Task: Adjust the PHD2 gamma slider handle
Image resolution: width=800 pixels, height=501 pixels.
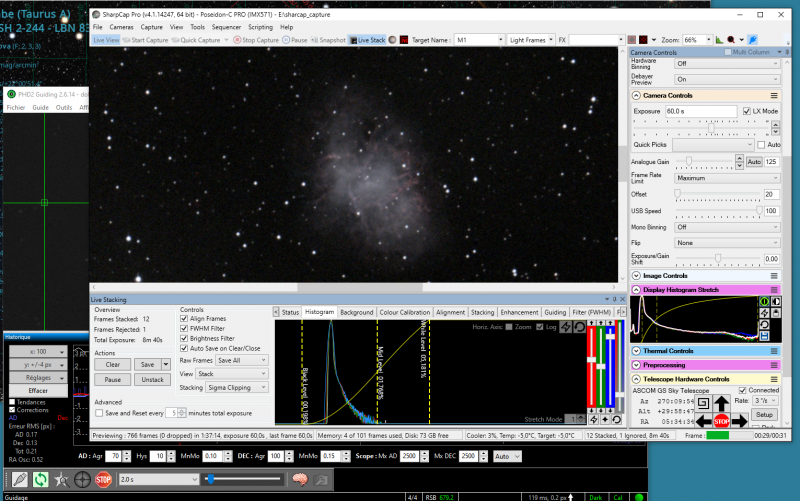Action: 210,479
